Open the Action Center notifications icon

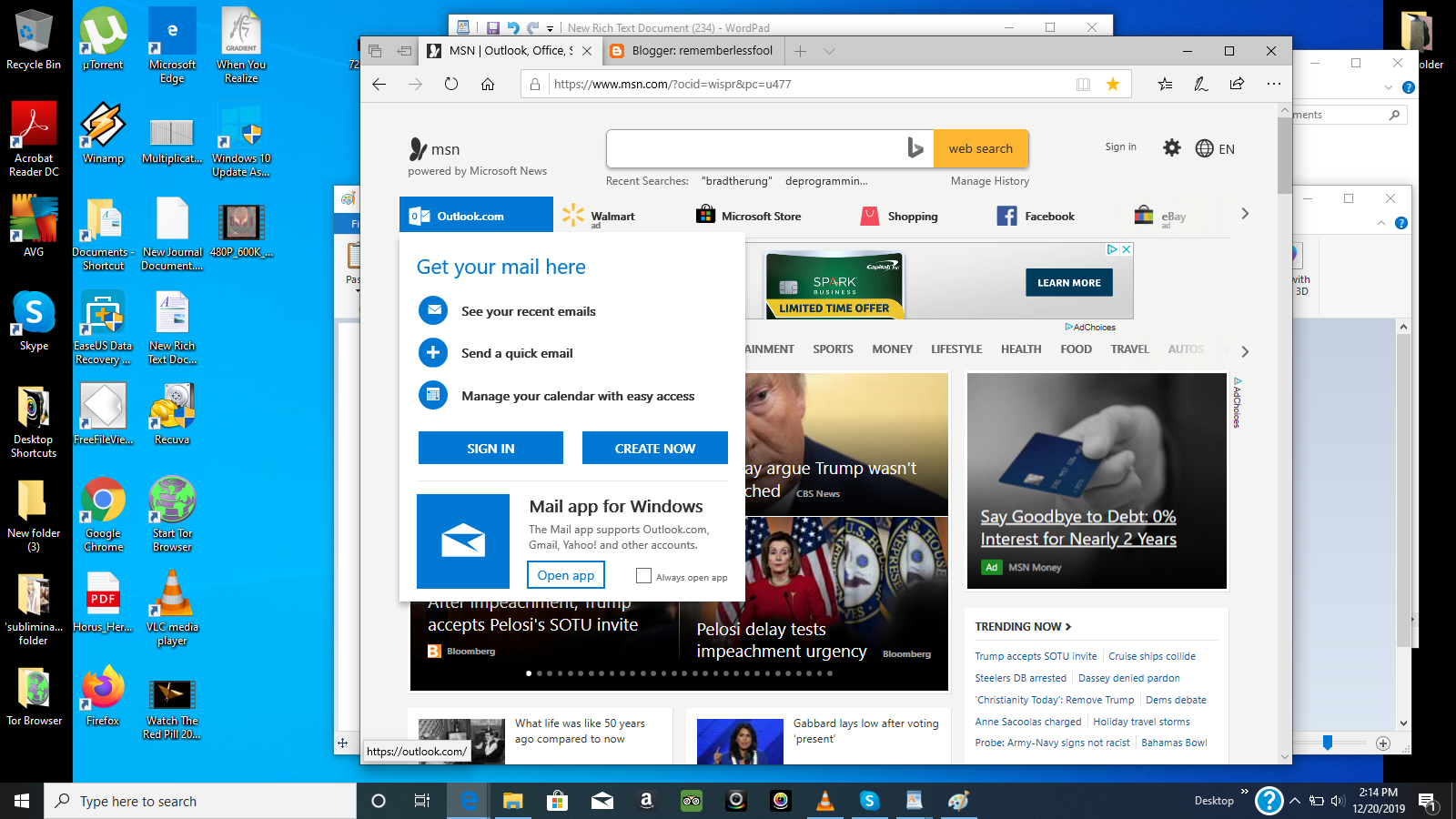pos(1427,801)
